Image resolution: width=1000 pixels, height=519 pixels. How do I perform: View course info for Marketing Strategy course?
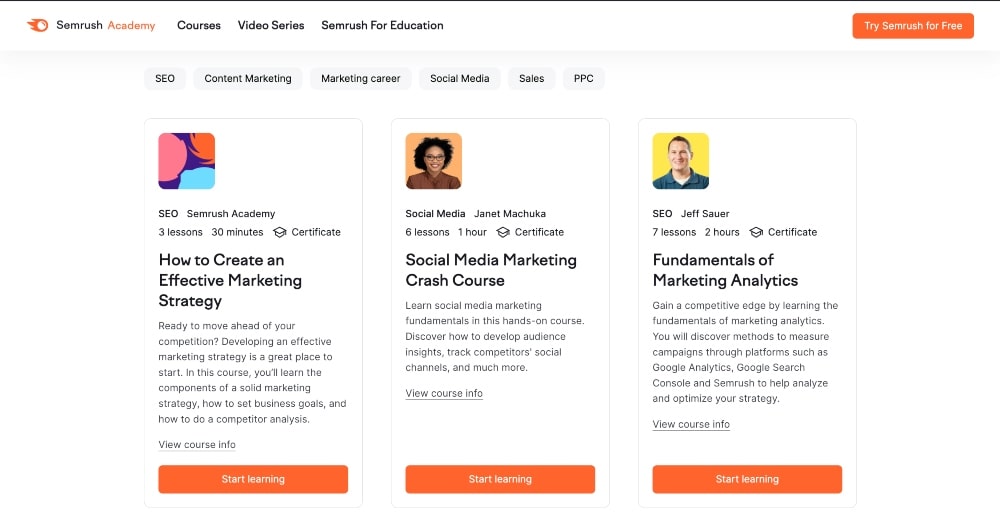click(x=197, y=445)
